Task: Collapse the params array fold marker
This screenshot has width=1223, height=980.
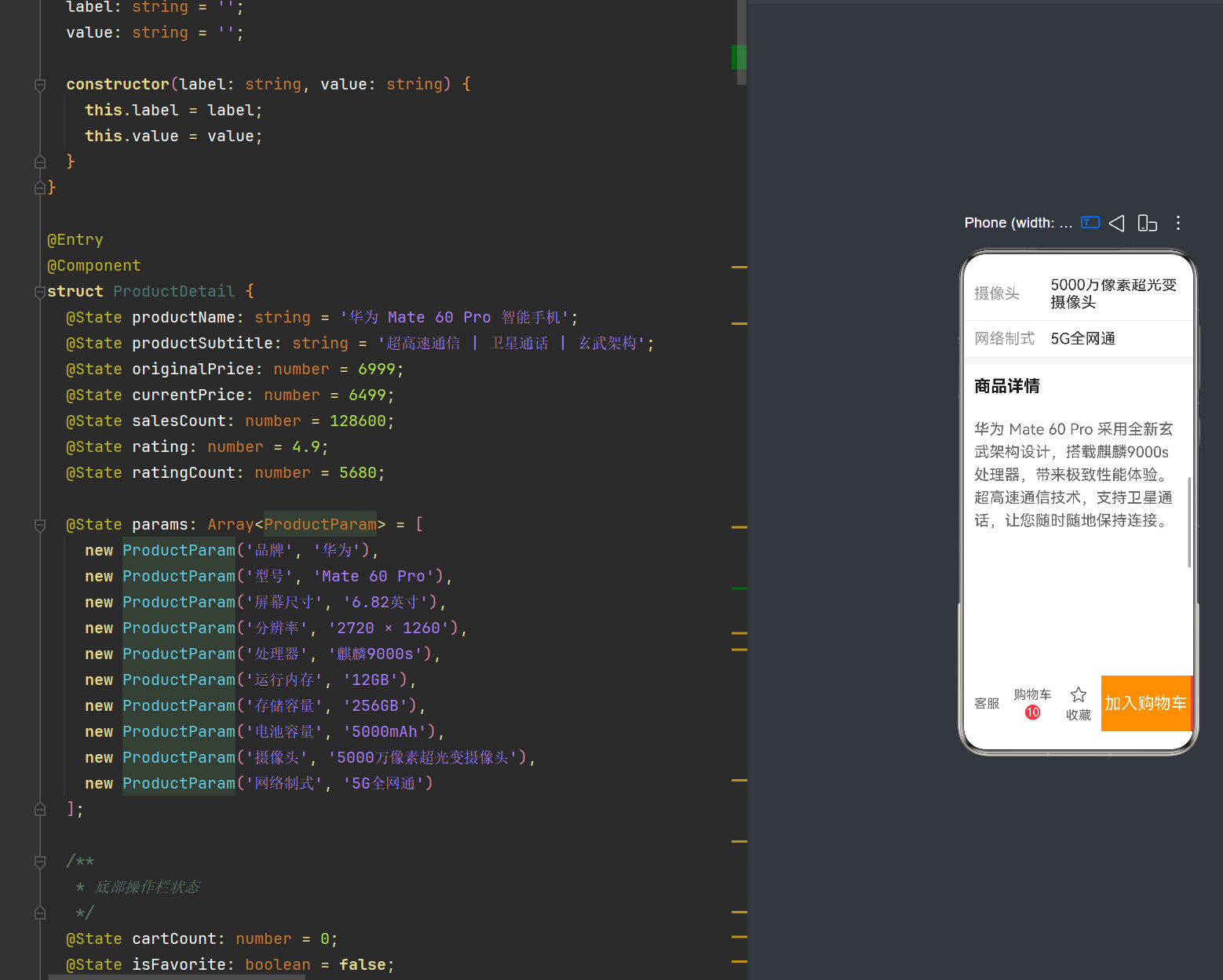Action: [40, 525]
